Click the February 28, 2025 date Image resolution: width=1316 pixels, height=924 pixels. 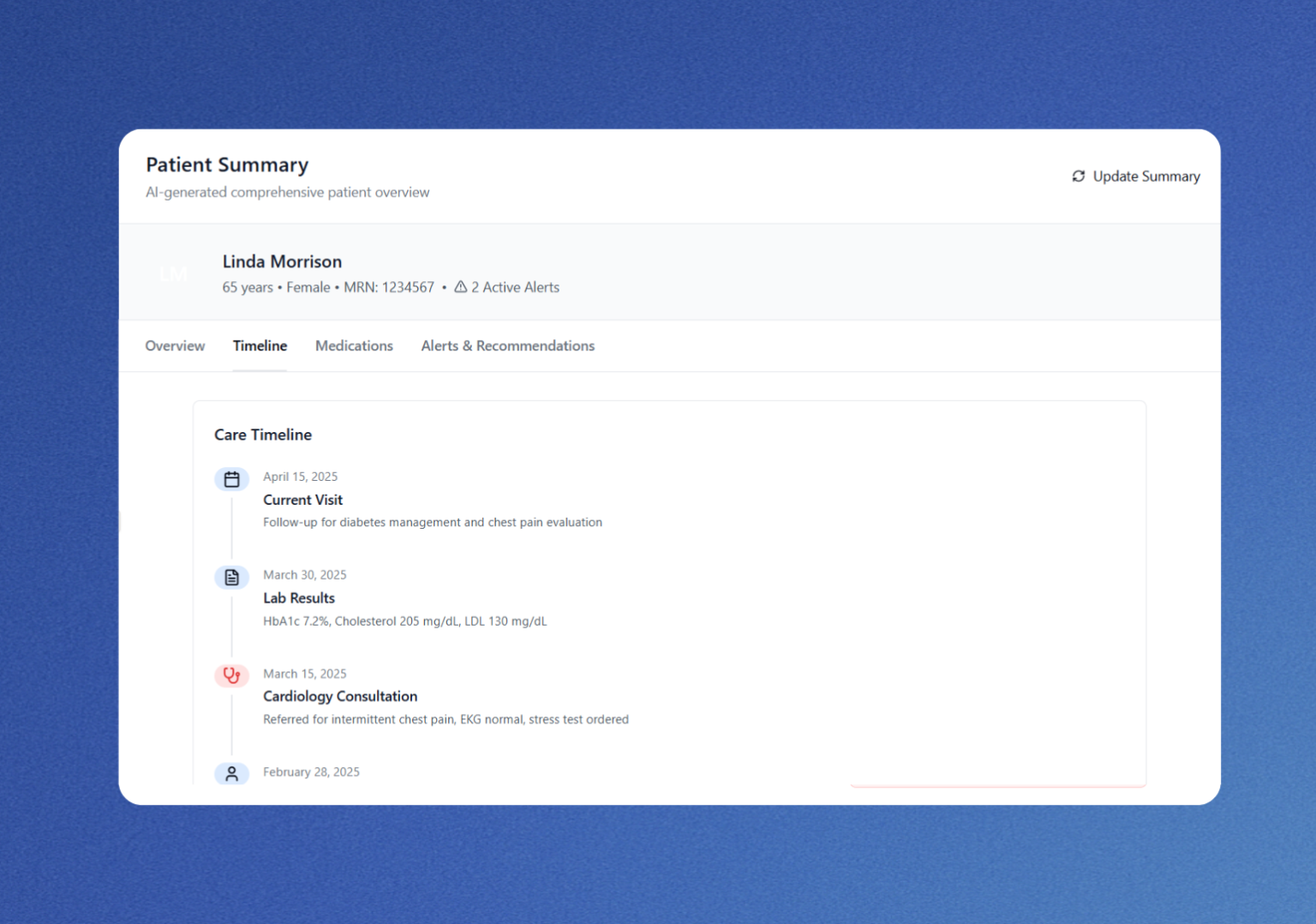click(x=311, y=772)
